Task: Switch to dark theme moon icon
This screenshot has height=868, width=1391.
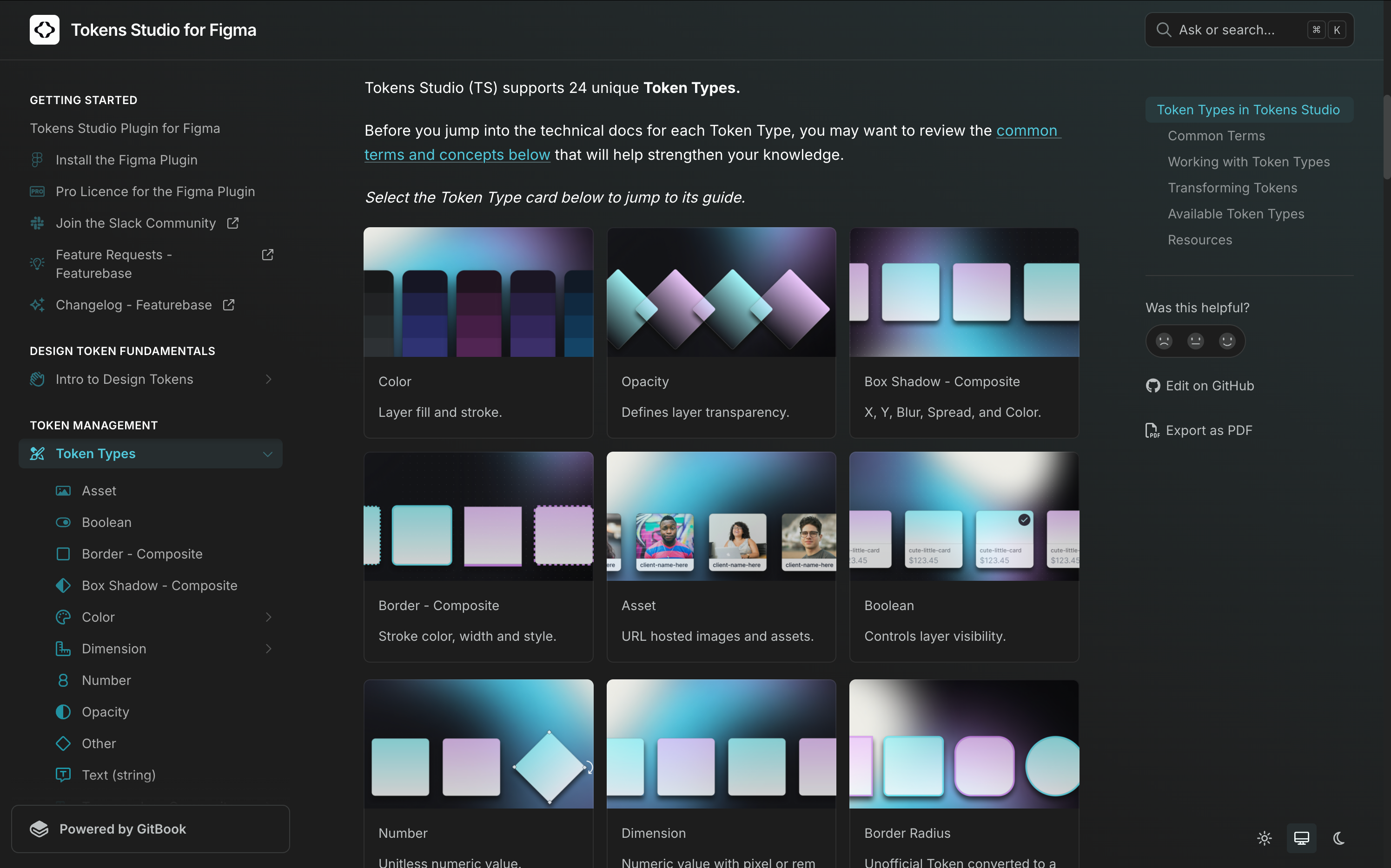Action: [1339, 838]
